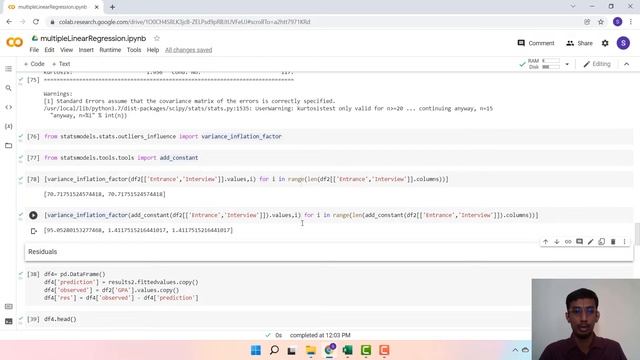Viewport: 640px width, 360px height.
Task: Copy link to cell icon
Action: tap(568, 242)
